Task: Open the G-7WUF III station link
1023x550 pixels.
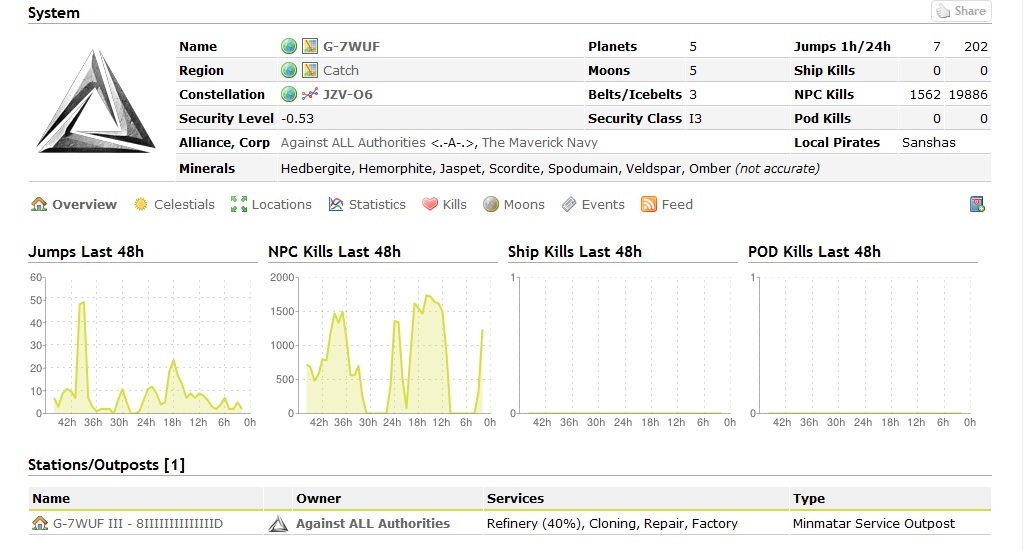Action: click(137, 523)
